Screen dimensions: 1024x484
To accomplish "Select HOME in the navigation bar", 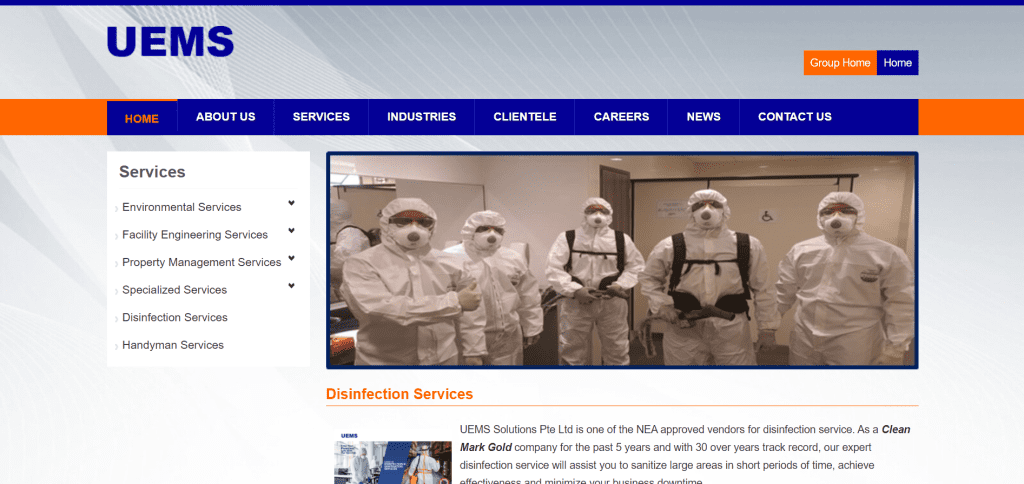I will pyautogui.click(x=142, y=118).
